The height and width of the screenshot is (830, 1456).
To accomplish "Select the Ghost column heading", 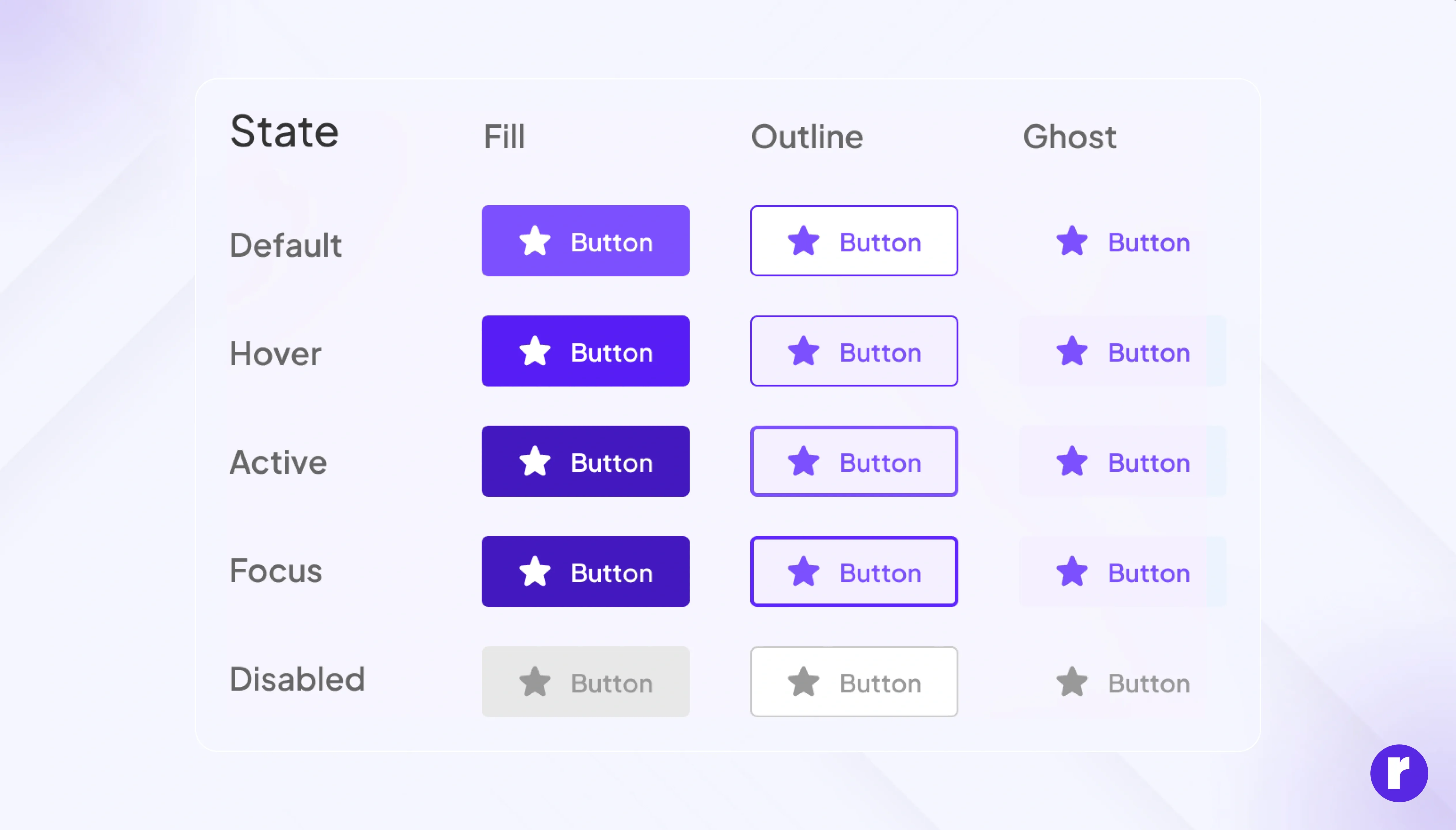I will [x=1069, y=137].
